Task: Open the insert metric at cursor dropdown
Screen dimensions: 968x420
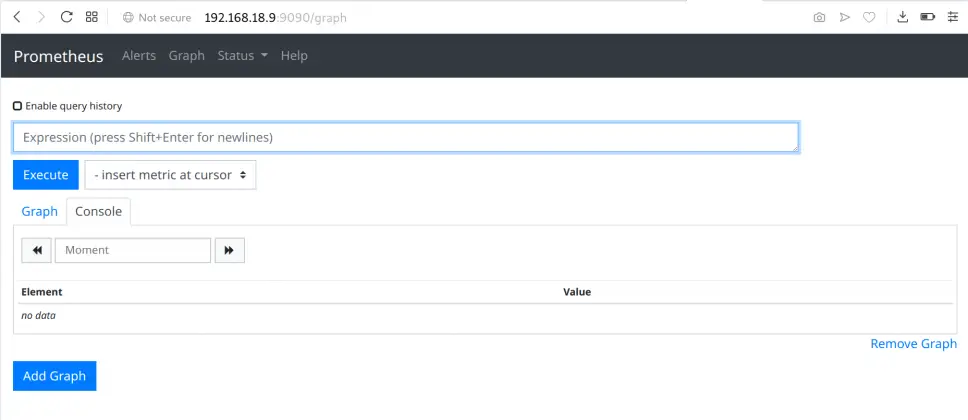Action: click(x=170, y=175)
